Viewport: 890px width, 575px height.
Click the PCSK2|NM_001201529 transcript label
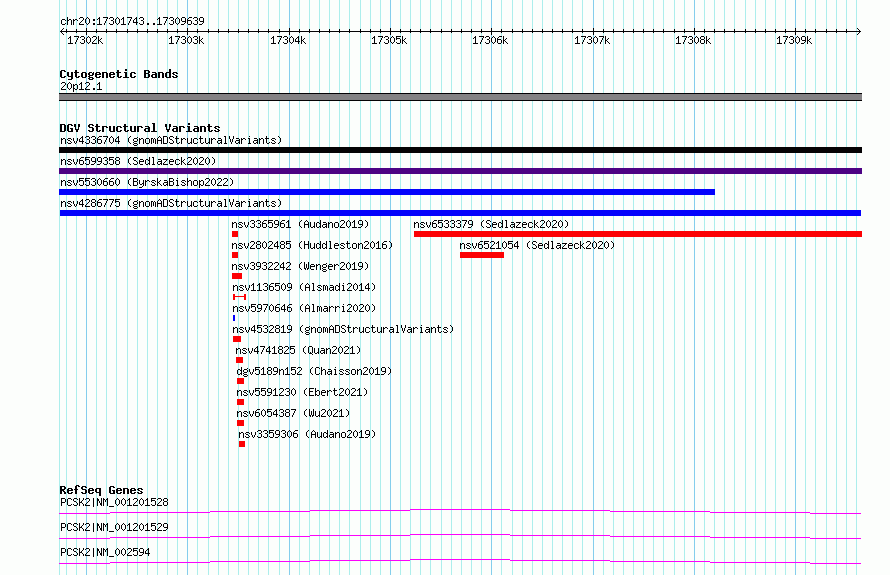pyautogui.click(x=114, y=527)
